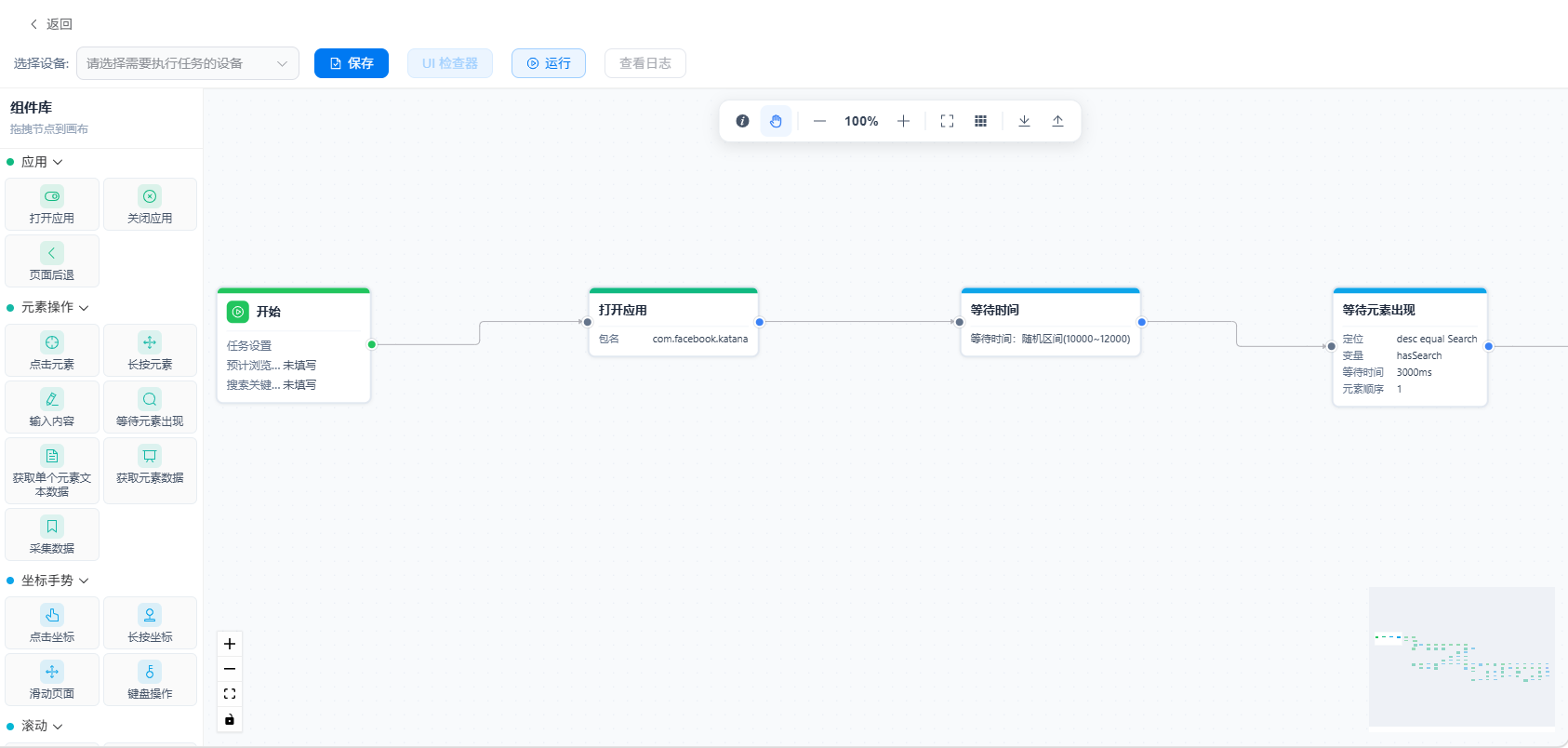The width and height of the screenshot is (1568, 748).
Task: Click the 运行 button
Action: pyautogui.click(x=549, y=63)
